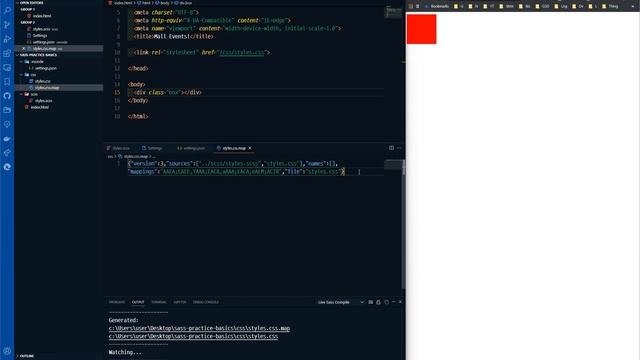Open the Extensions view
This screenshot has width=640, height=360.
pyautogui.click(x=7, y=53)
